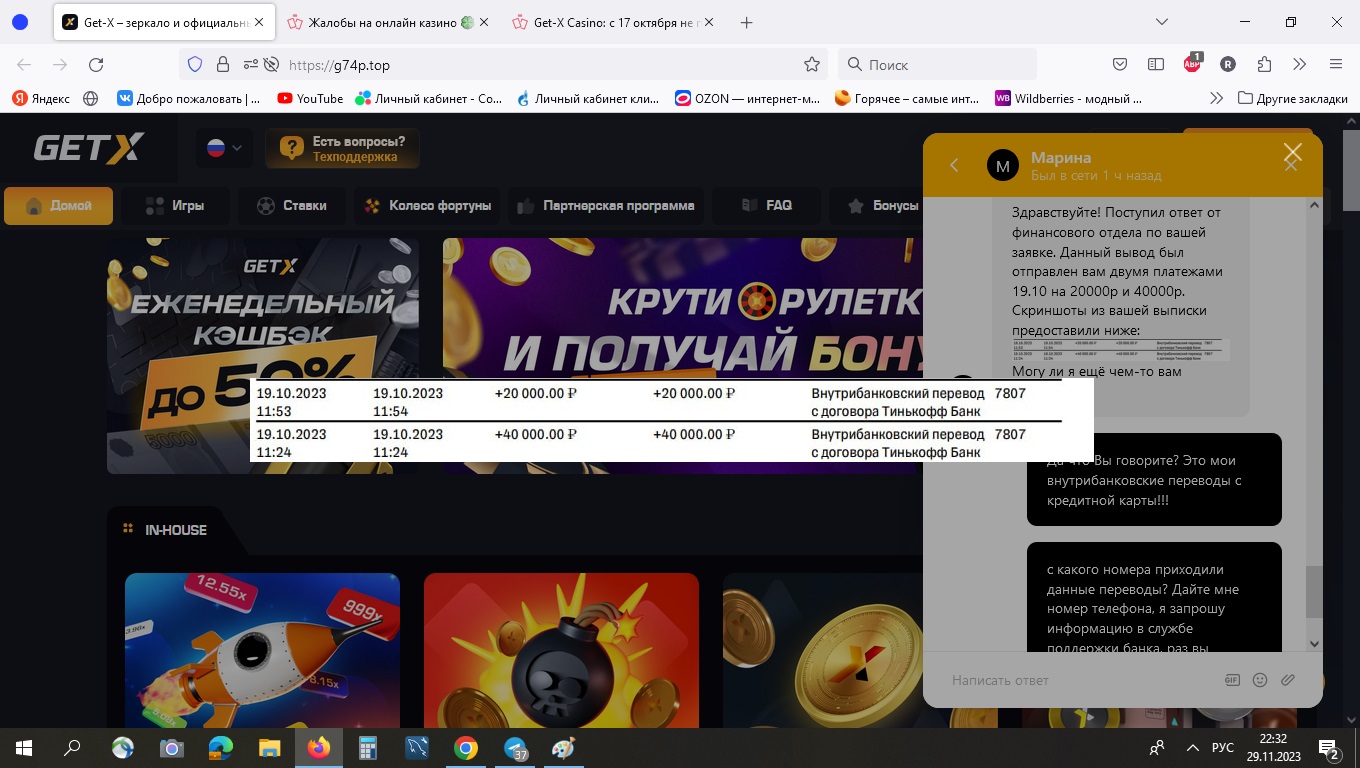Open the Firefox application hamburger menu
Viewport: 1360px width, 768px height.
click(x=1336, y=64)
